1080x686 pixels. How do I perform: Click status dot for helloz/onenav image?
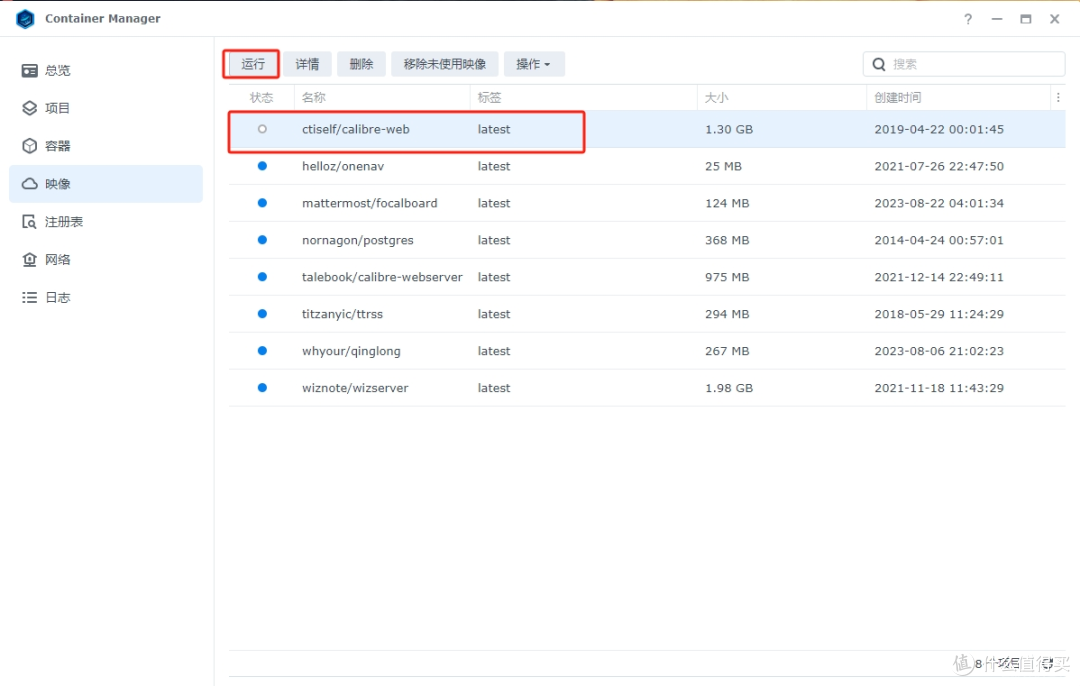coord(262,166)
